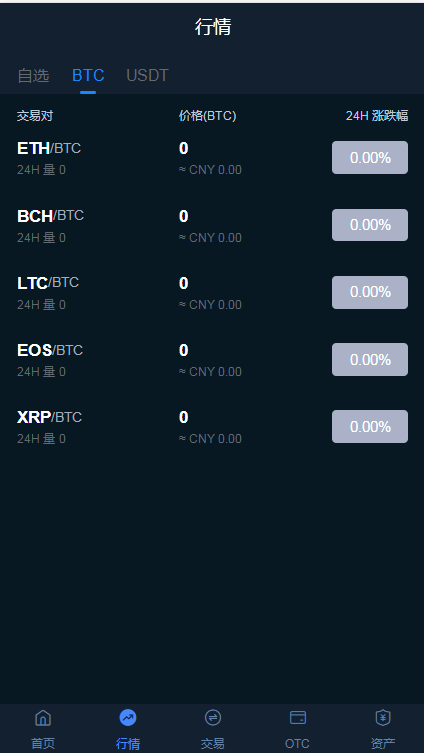This screenshot has width=424, height=753.
Task: Open the BCH/BTC trading pair
Action: [212, 225]
